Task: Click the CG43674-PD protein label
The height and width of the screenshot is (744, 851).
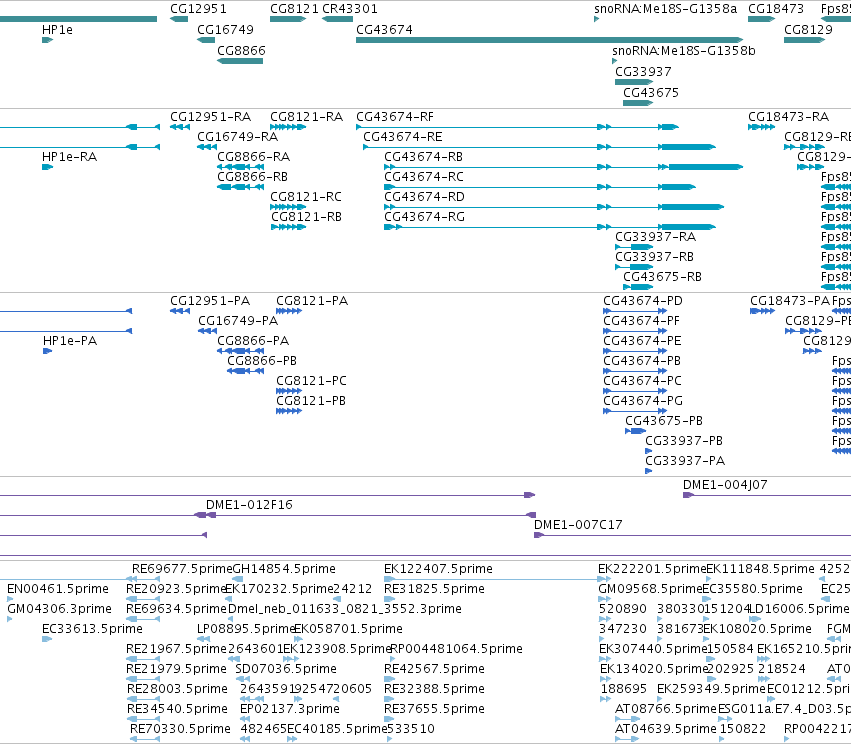Action: pos(643,301)
